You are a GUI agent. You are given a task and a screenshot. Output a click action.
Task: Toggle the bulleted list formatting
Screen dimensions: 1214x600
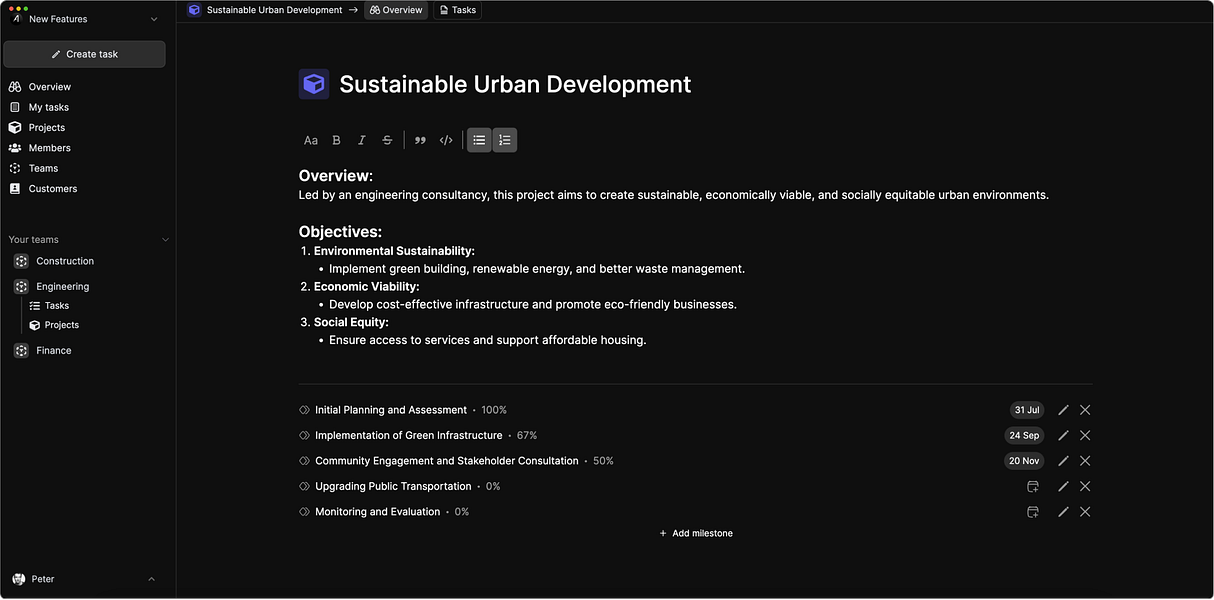tap(480, 140)
